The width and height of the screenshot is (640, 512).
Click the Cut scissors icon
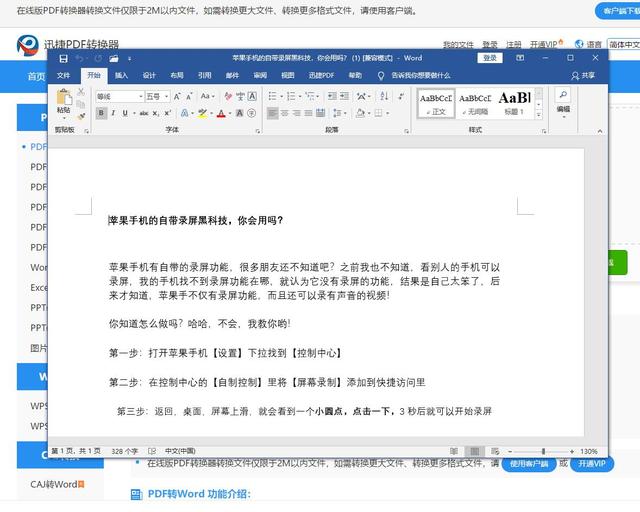81,92
